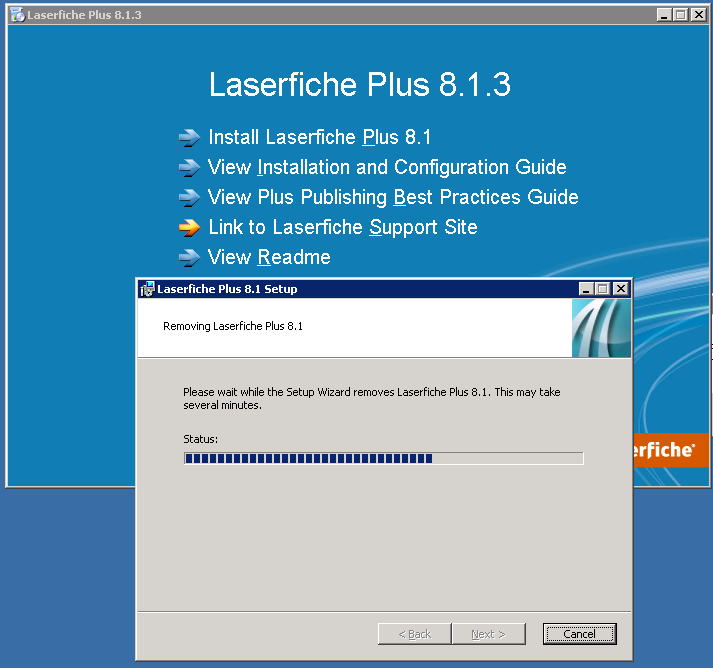Click the orange Laserfiche brand logo in launcher
The image size is (713, 668).
[x=671, y=450]
